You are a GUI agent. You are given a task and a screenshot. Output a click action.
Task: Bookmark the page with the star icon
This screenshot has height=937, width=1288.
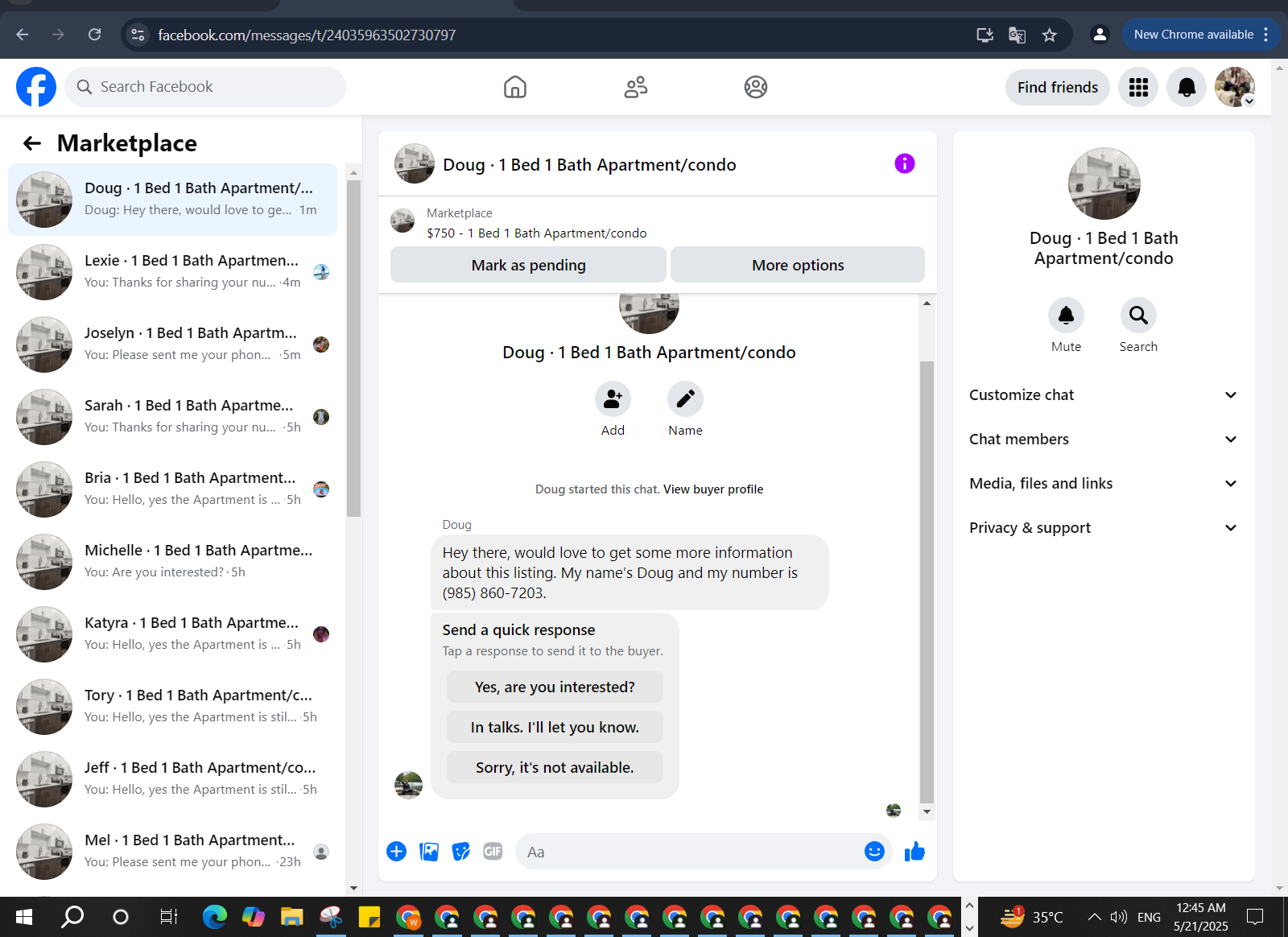click(1049, 35)
